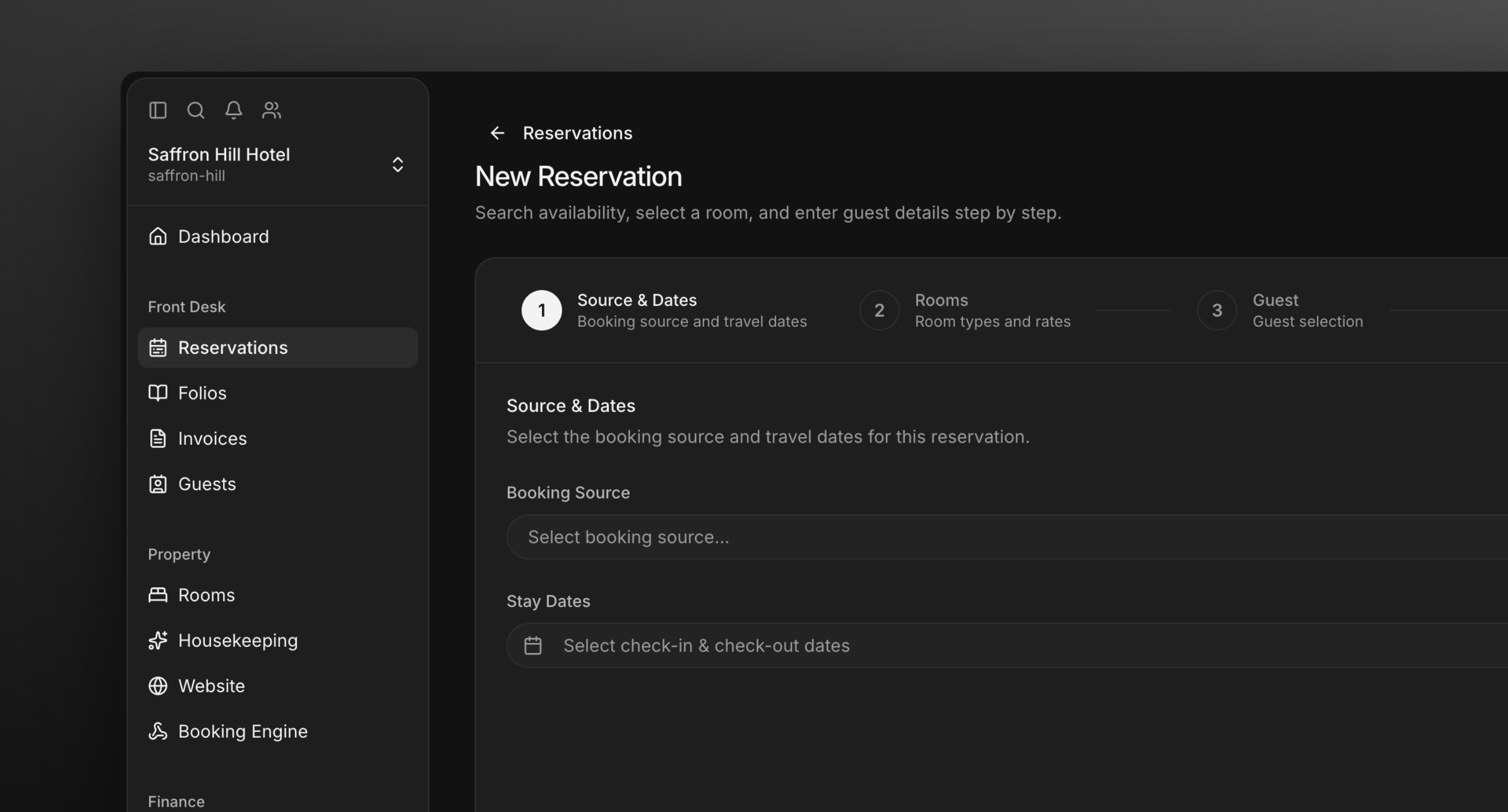This screenshot has width=1508, height=812.
Task: Click the Reservations calendar icon in sidebar
Action: click(x=157, y=348)
